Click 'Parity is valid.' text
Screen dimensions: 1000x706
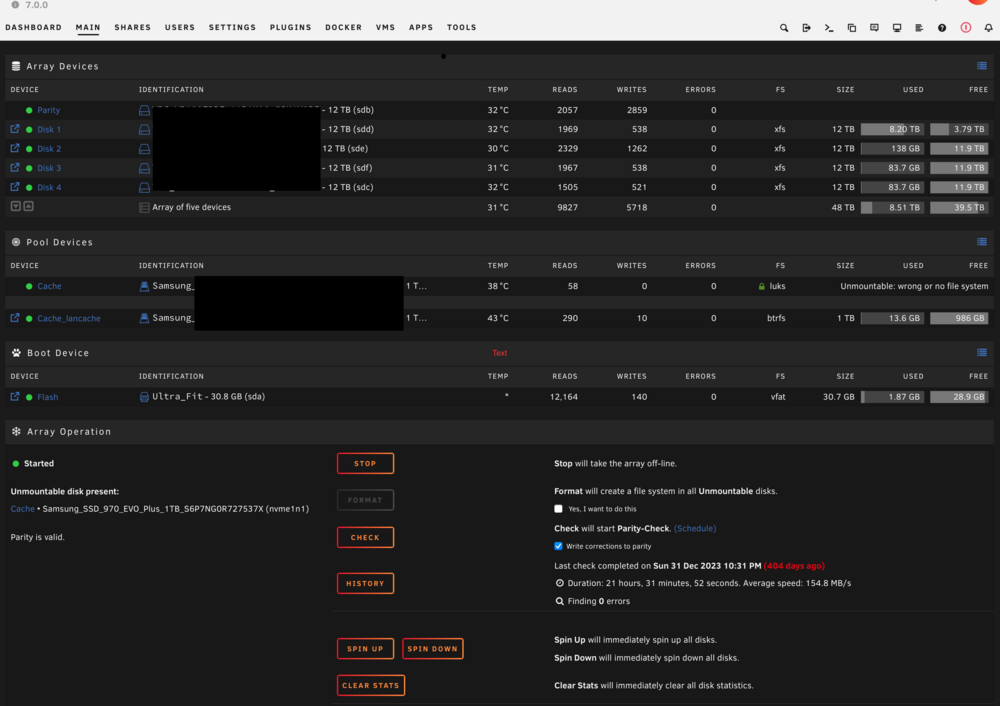coord(38,537)
